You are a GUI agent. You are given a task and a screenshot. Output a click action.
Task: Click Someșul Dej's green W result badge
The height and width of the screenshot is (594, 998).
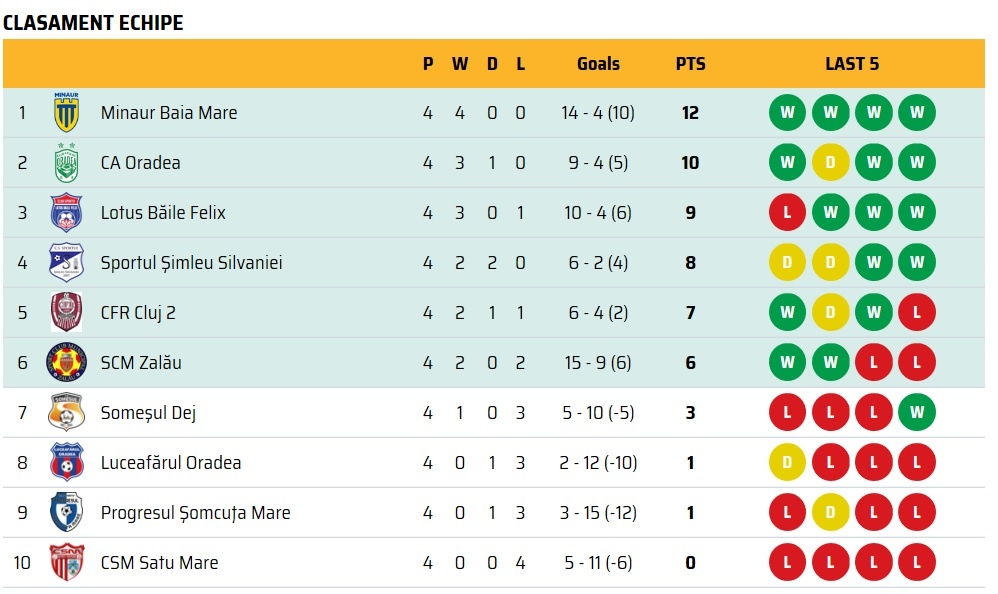[916, 413]
